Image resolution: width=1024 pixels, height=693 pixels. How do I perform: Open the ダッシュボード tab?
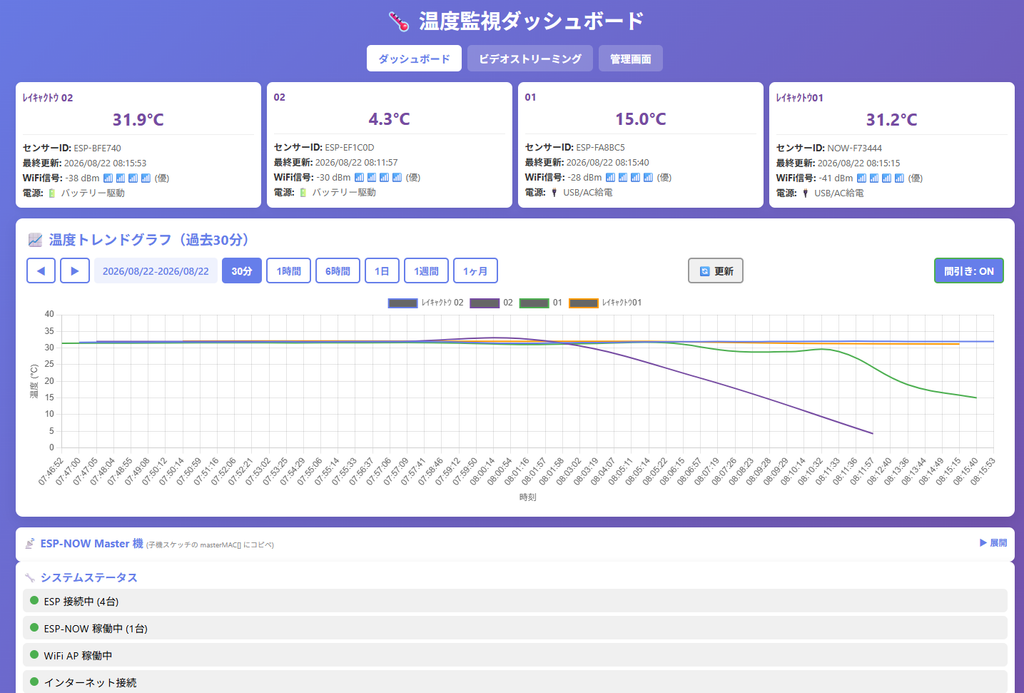pyautogui.click(x=414, y=59)
